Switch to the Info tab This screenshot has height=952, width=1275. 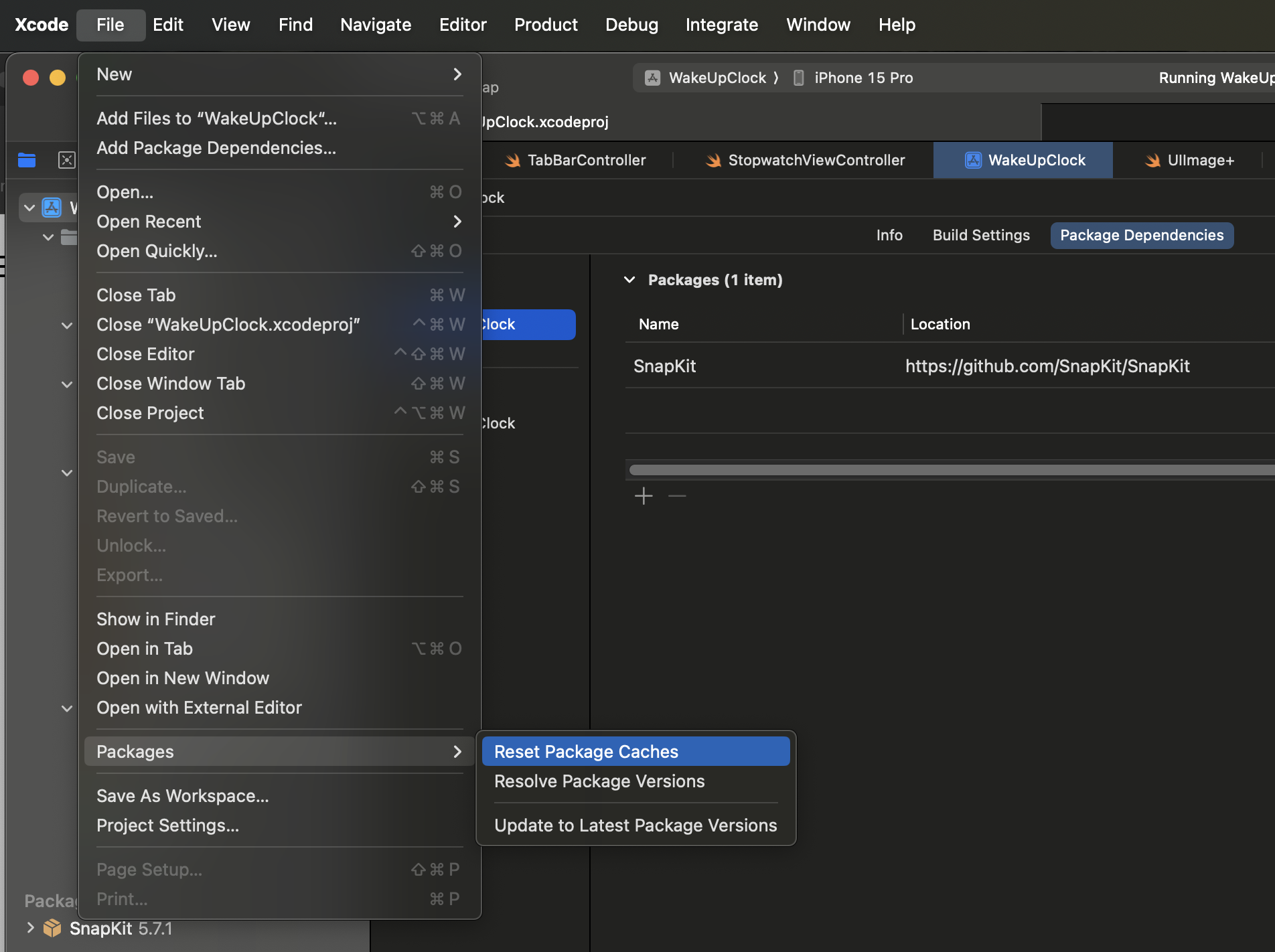coord(889,235)
